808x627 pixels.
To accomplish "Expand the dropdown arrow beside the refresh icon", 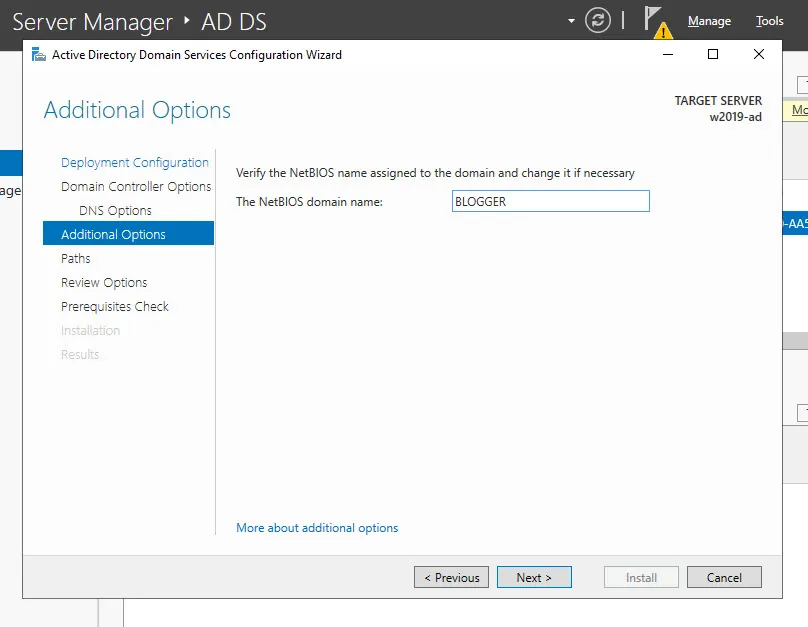I will (571, 20).
